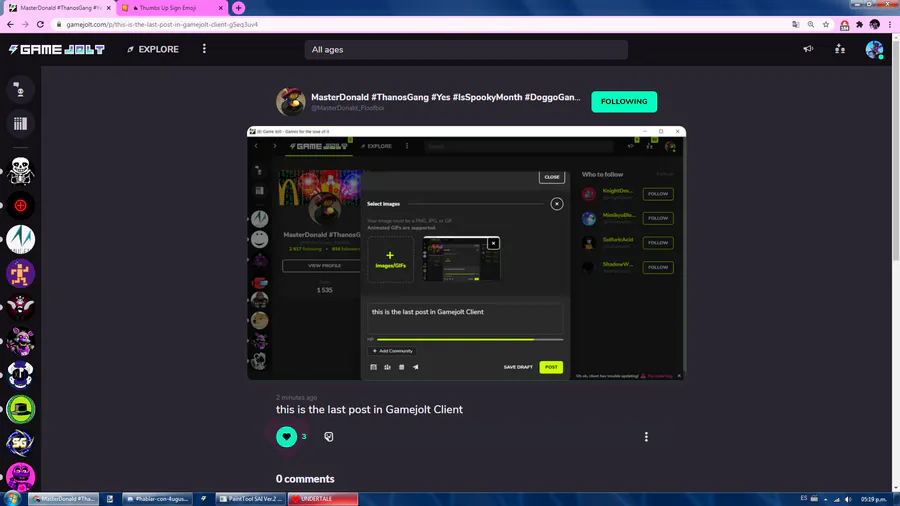Reload the current page
The image size is (900, 506).
click(40, 25)
